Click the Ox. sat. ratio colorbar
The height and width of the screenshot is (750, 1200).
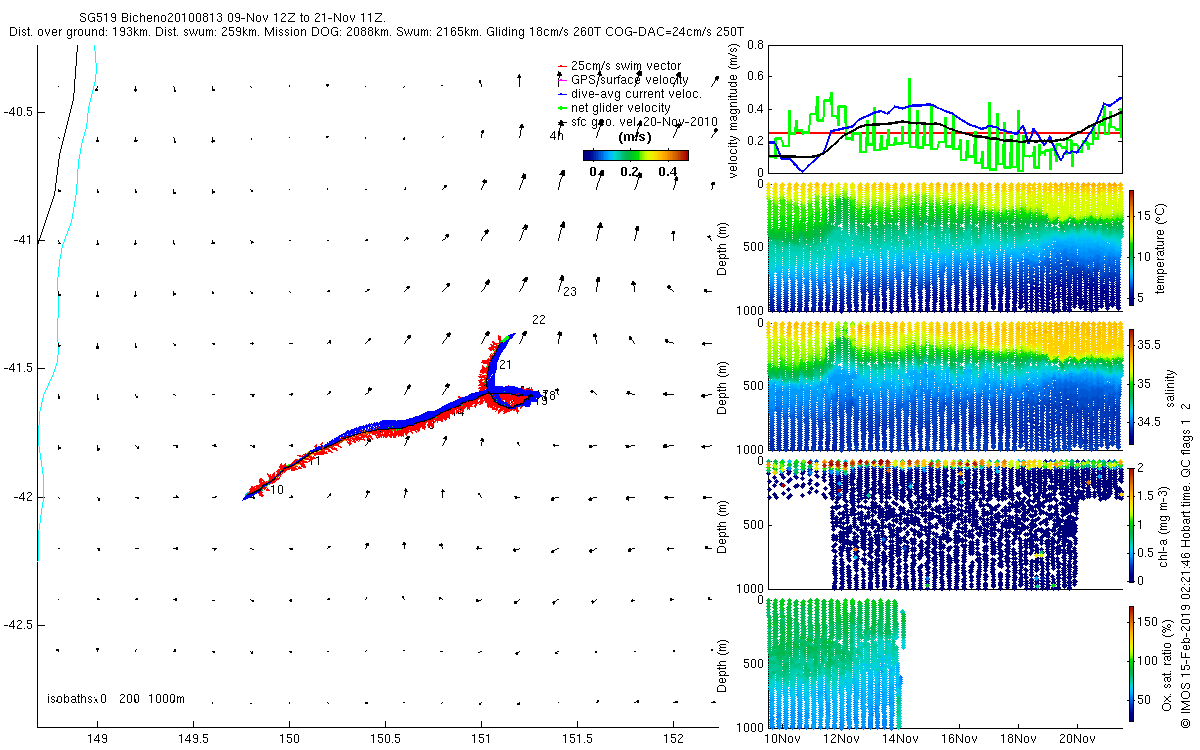[1131, 663]
